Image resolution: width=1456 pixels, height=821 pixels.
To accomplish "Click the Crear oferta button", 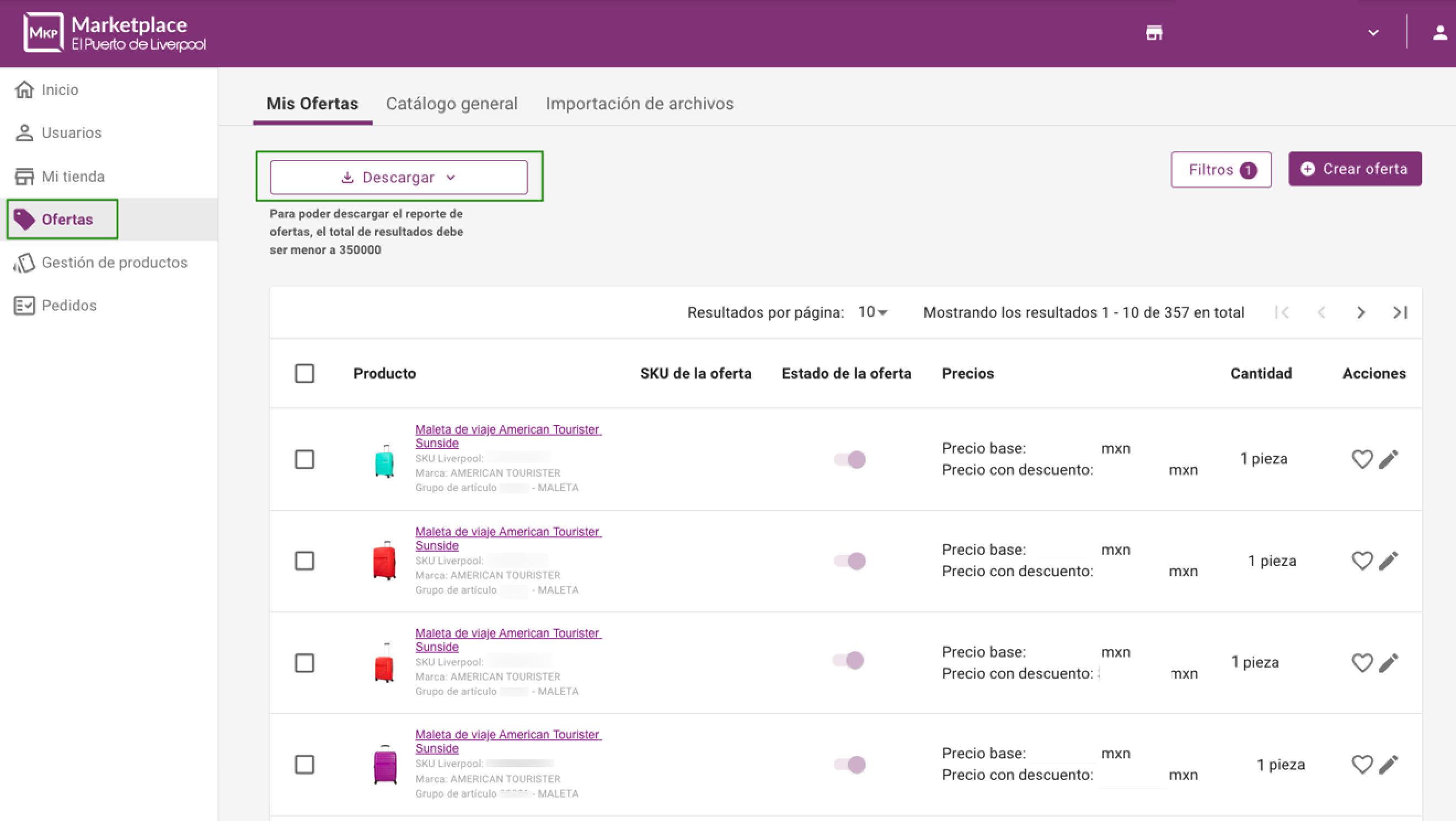I will (1355, 169).
